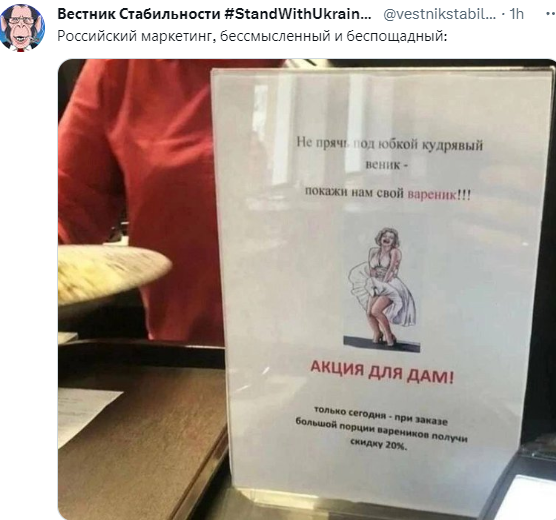This screenshot has width=556, height=520.
Task: Open the attached photo of the sign
Action: 307,289
